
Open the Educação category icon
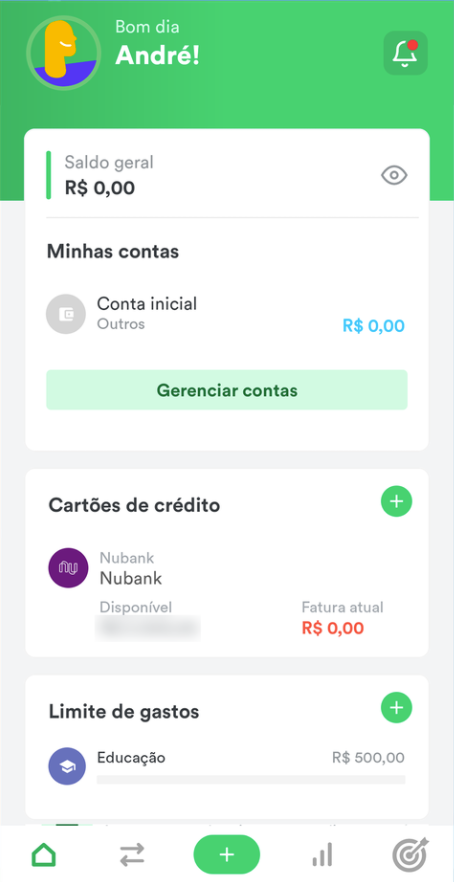pos(67,766)
